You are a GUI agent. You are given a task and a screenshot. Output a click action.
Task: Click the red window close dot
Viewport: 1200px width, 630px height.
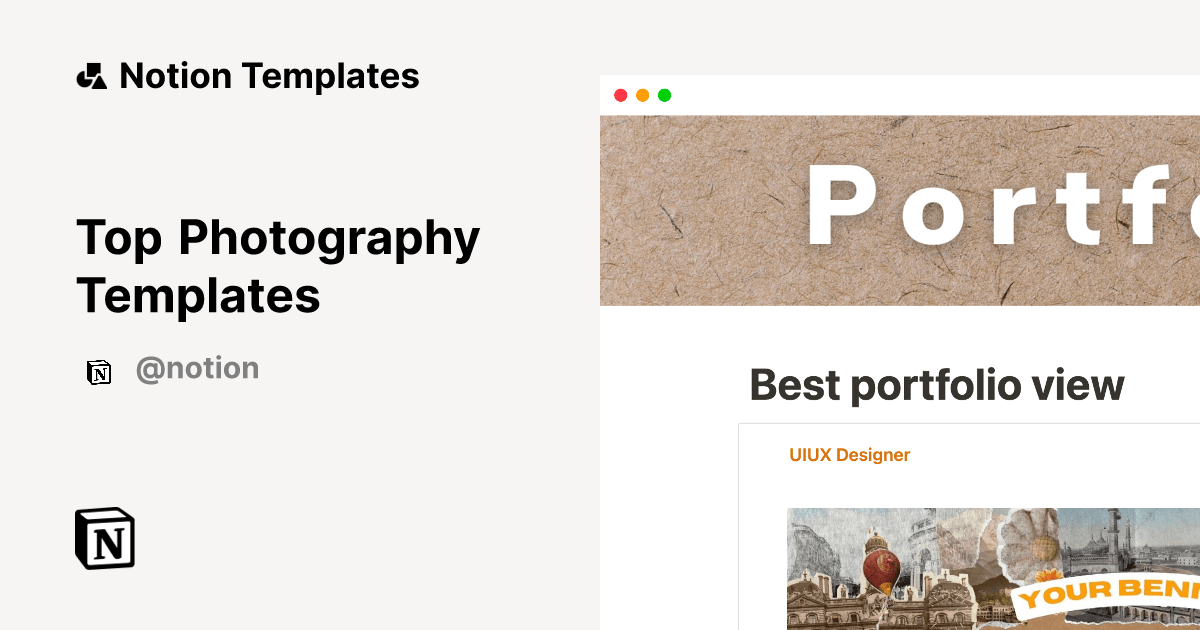620,96
